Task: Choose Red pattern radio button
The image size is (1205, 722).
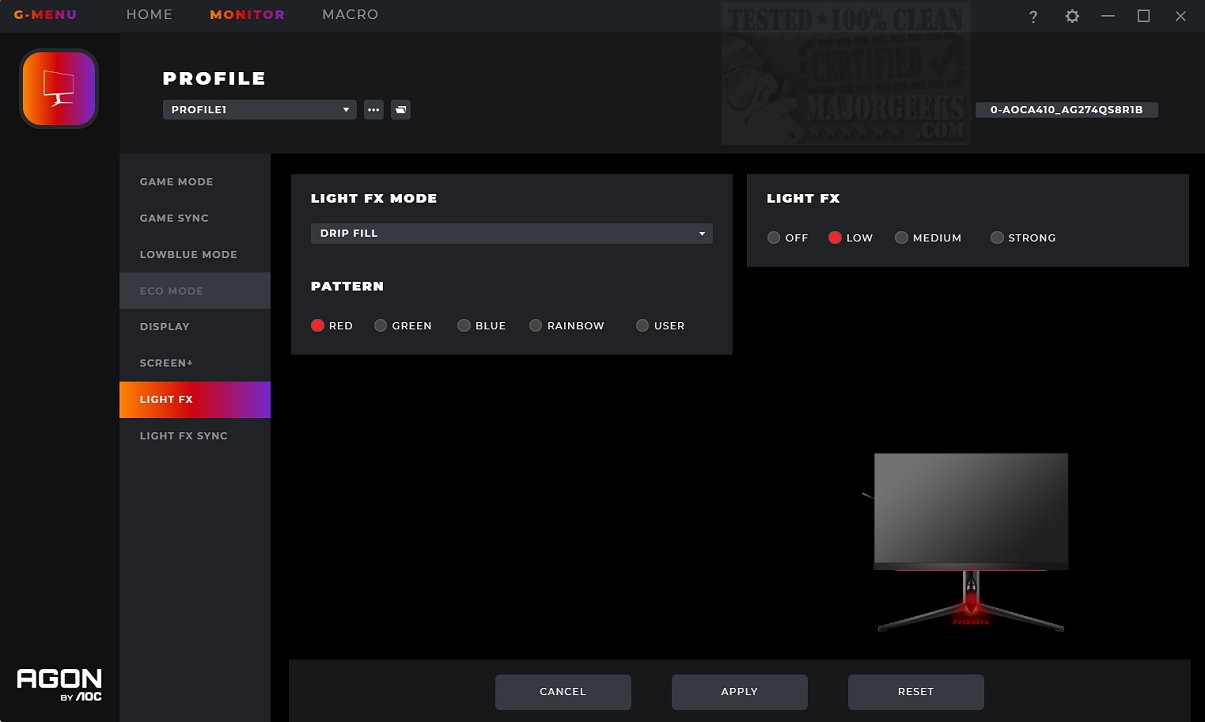Action: [x=318, y=326]
